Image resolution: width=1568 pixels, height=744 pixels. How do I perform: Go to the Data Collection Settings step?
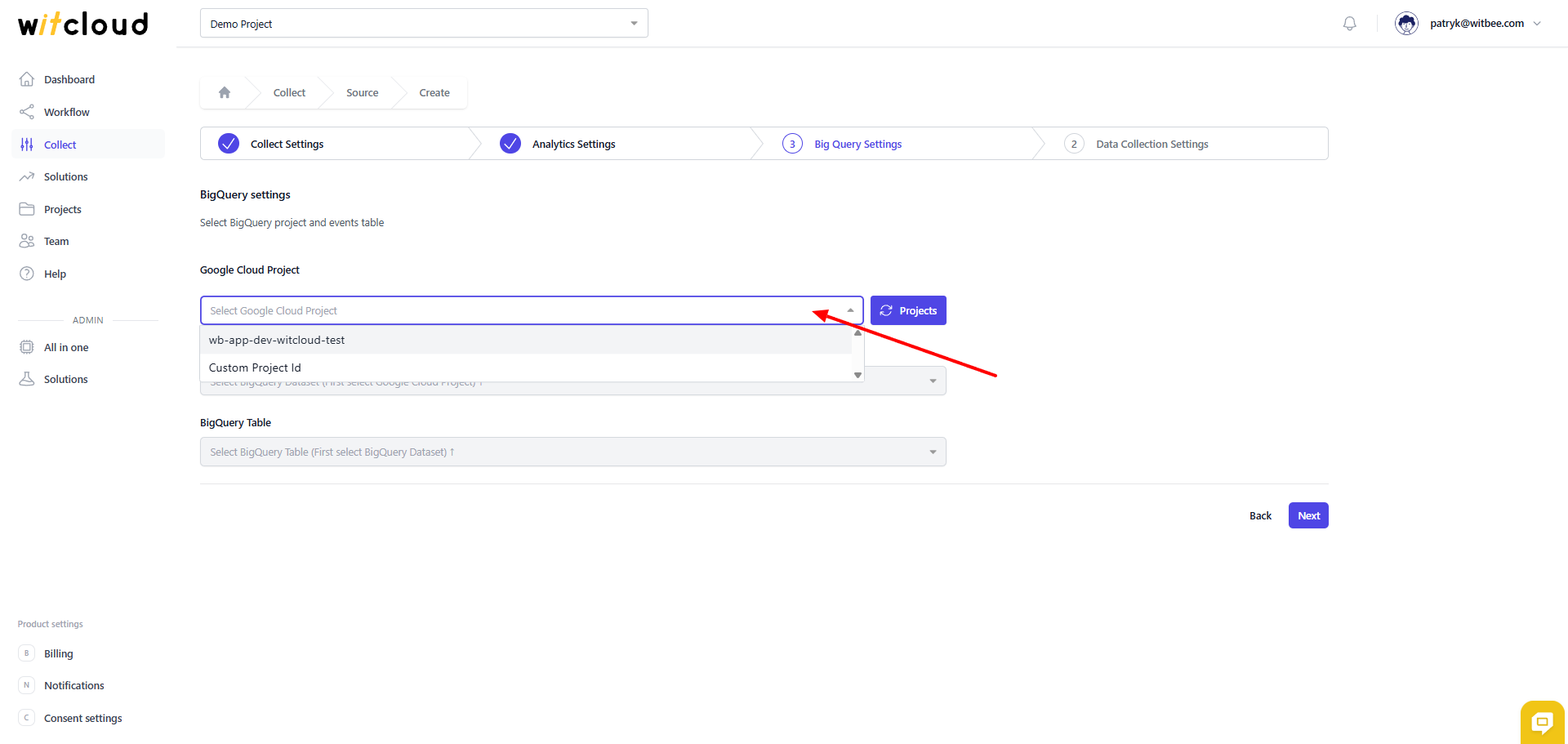[1151, 145]
